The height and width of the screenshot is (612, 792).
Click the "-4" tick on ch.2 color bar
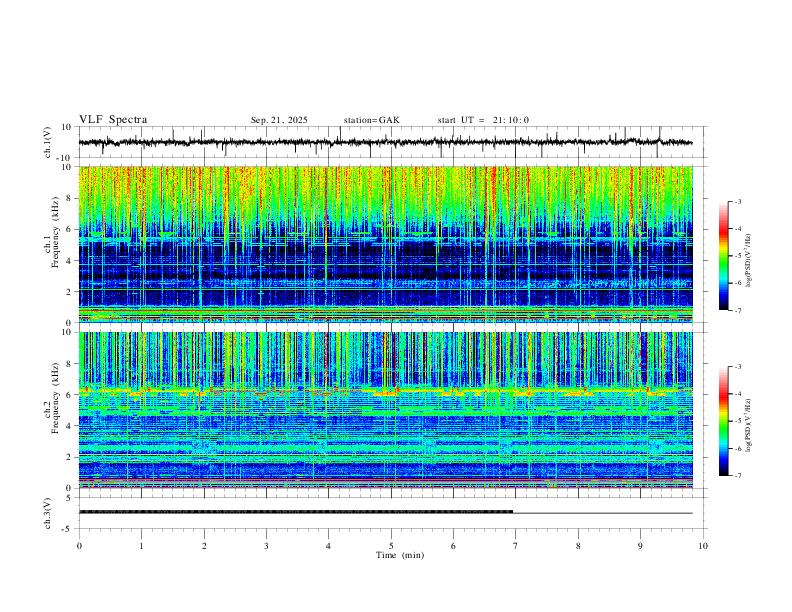pyautogui.click(x=737, y=393)
